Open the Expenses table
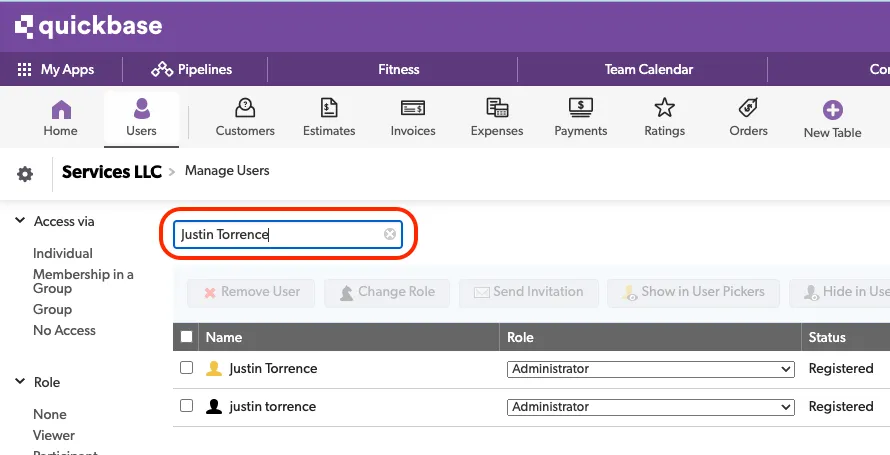The width and height of the screenshot is (890, 455). (497, 119)
